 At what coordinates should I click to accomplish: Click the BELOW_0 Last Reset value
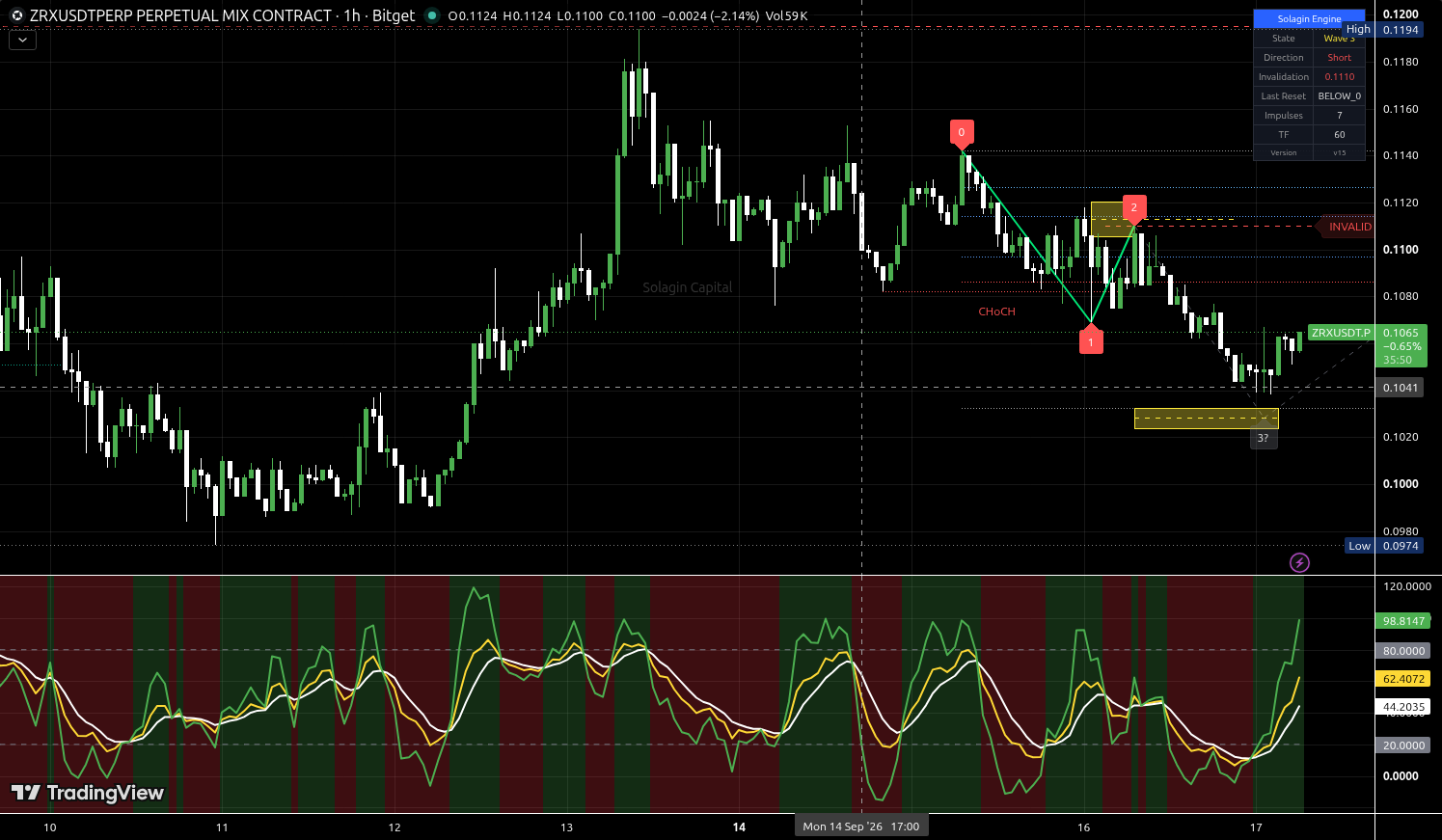pos(1339,96)
